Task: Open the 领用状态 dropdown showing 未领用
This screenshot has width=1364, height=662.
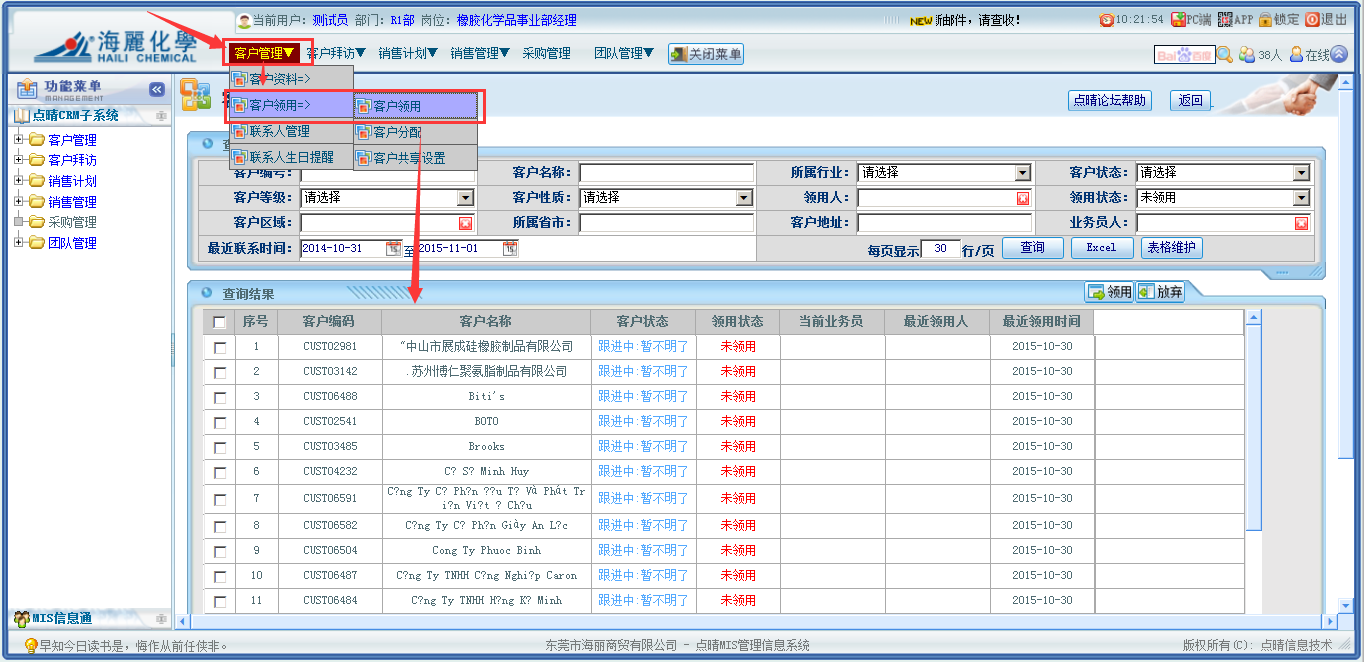Action: (x=1301, y=198)
